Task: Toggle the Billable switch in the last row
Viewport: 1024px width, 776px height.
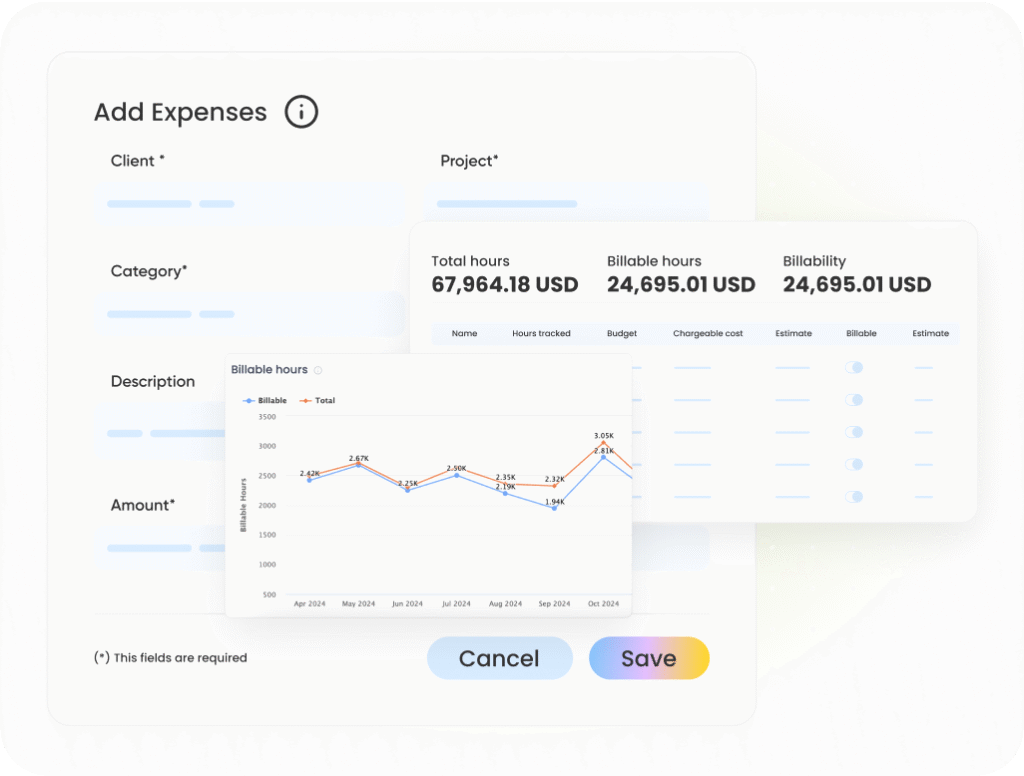Action: click(x=854, y=496)
